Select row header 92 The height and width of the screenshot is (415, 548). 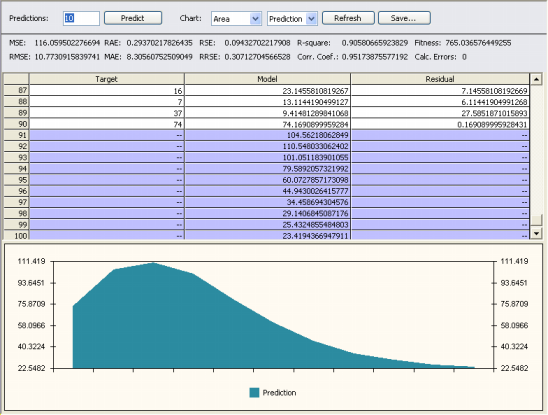pos(16,146)
